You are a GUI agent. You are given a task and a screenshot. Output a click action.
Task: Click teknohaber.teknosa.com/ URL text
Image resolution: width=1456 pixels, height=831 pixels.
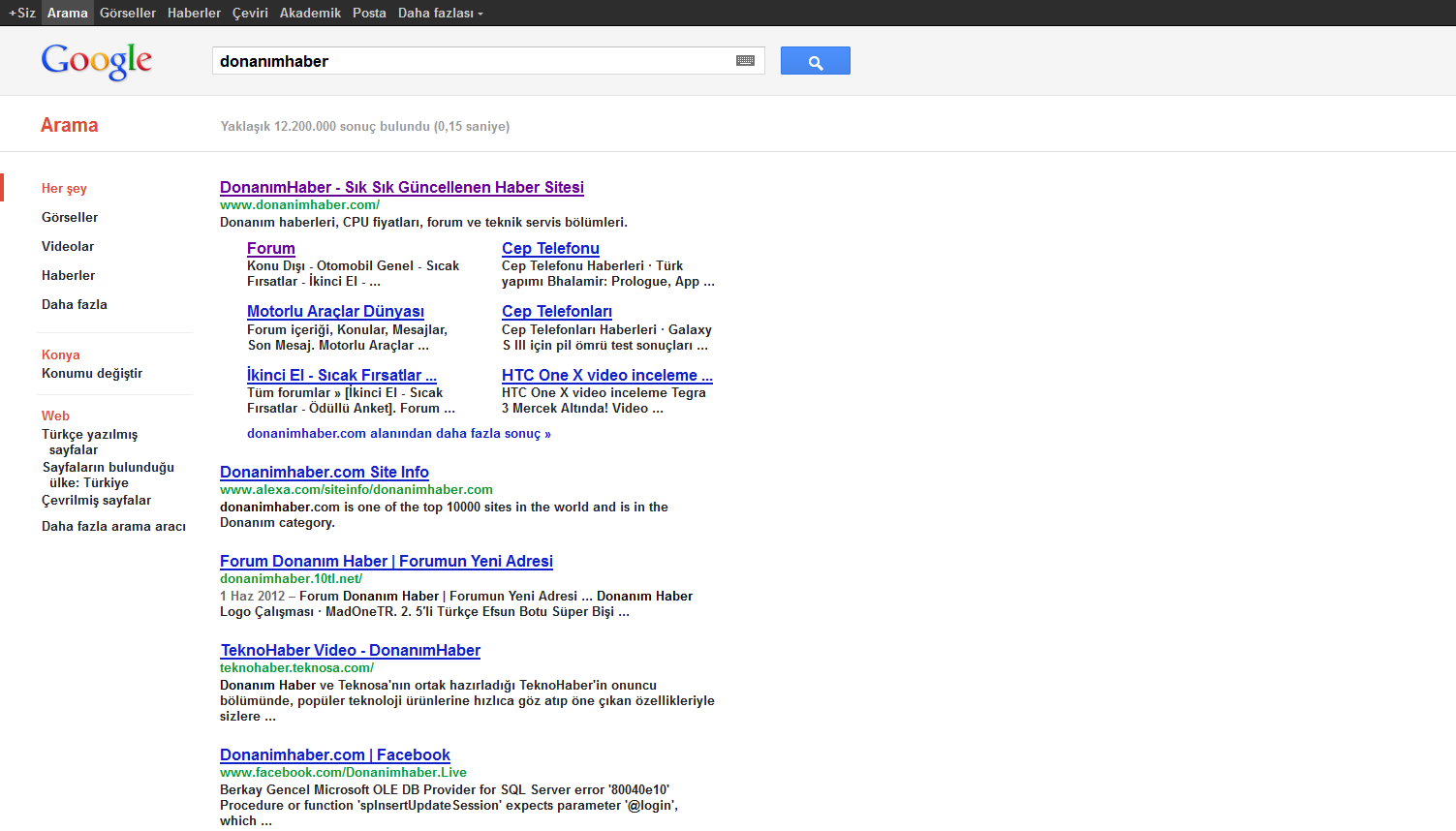point(296,667)
